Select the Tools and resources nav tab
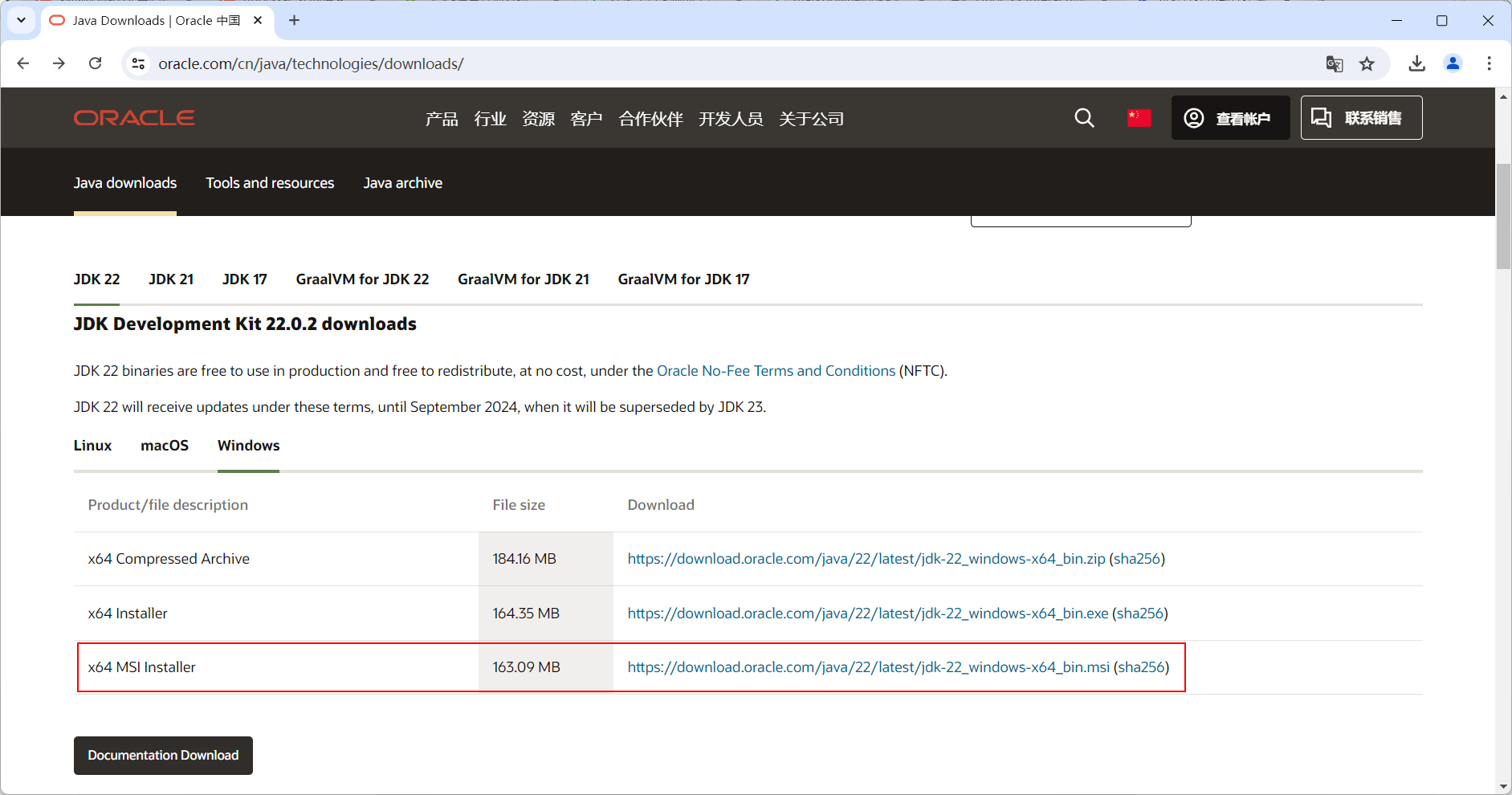Viewport: 1512px width, 795px height. [270, 183]
